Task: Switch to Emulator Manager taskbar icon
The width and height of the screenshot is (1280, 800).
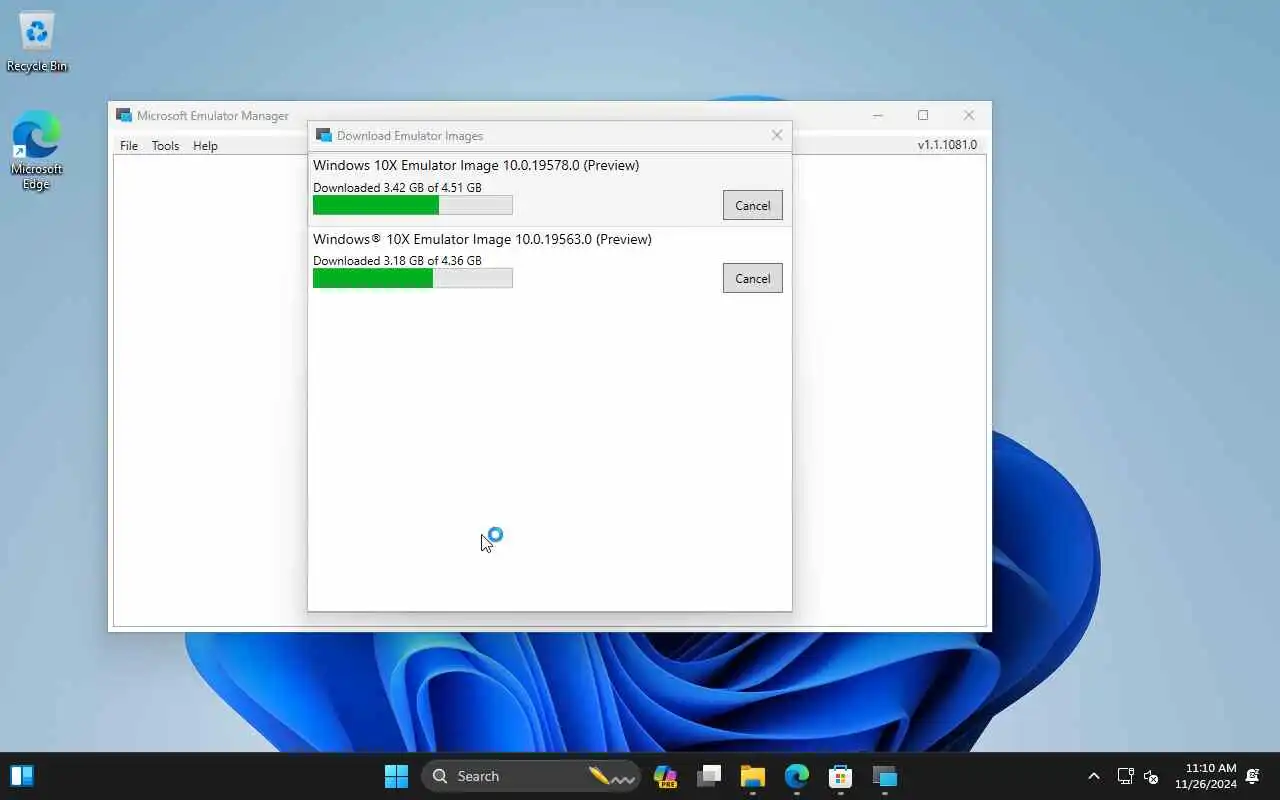Action: click(x=885, y=776)
